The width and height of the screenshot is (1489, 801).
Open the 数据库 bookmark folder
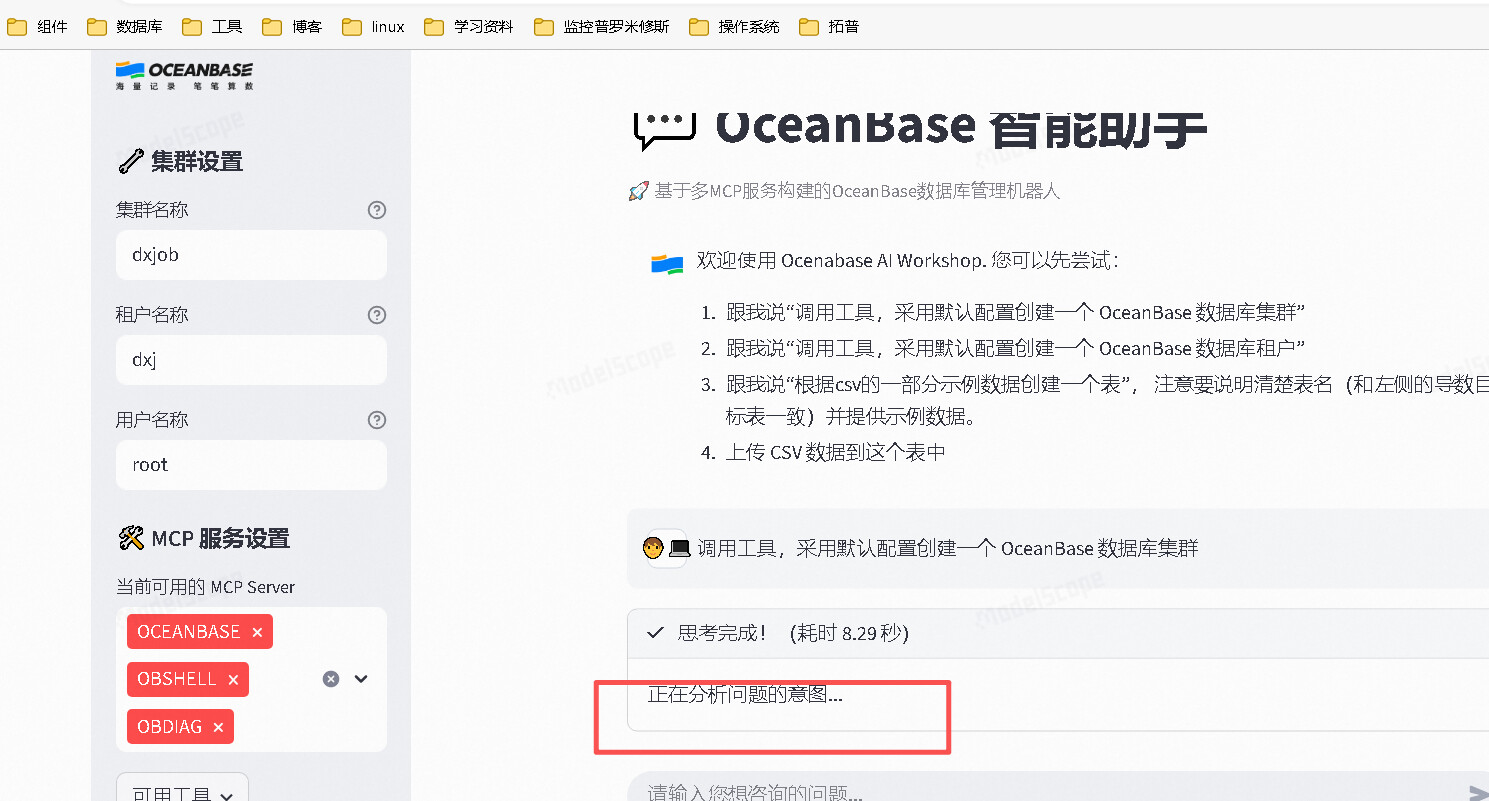125,27
